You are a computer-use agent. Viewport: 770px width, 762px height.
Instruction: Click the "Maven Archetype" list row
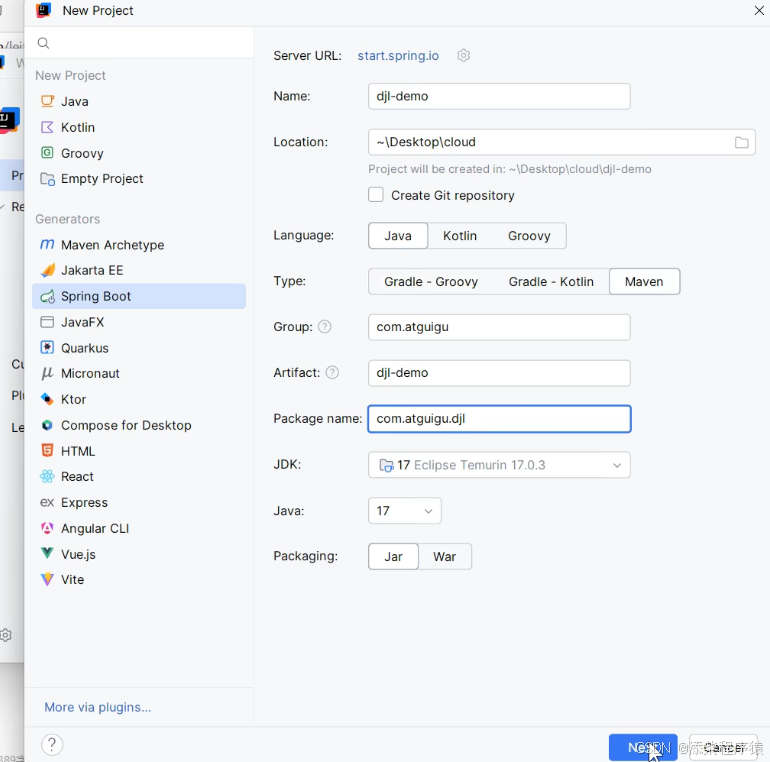tap(139, 245)
